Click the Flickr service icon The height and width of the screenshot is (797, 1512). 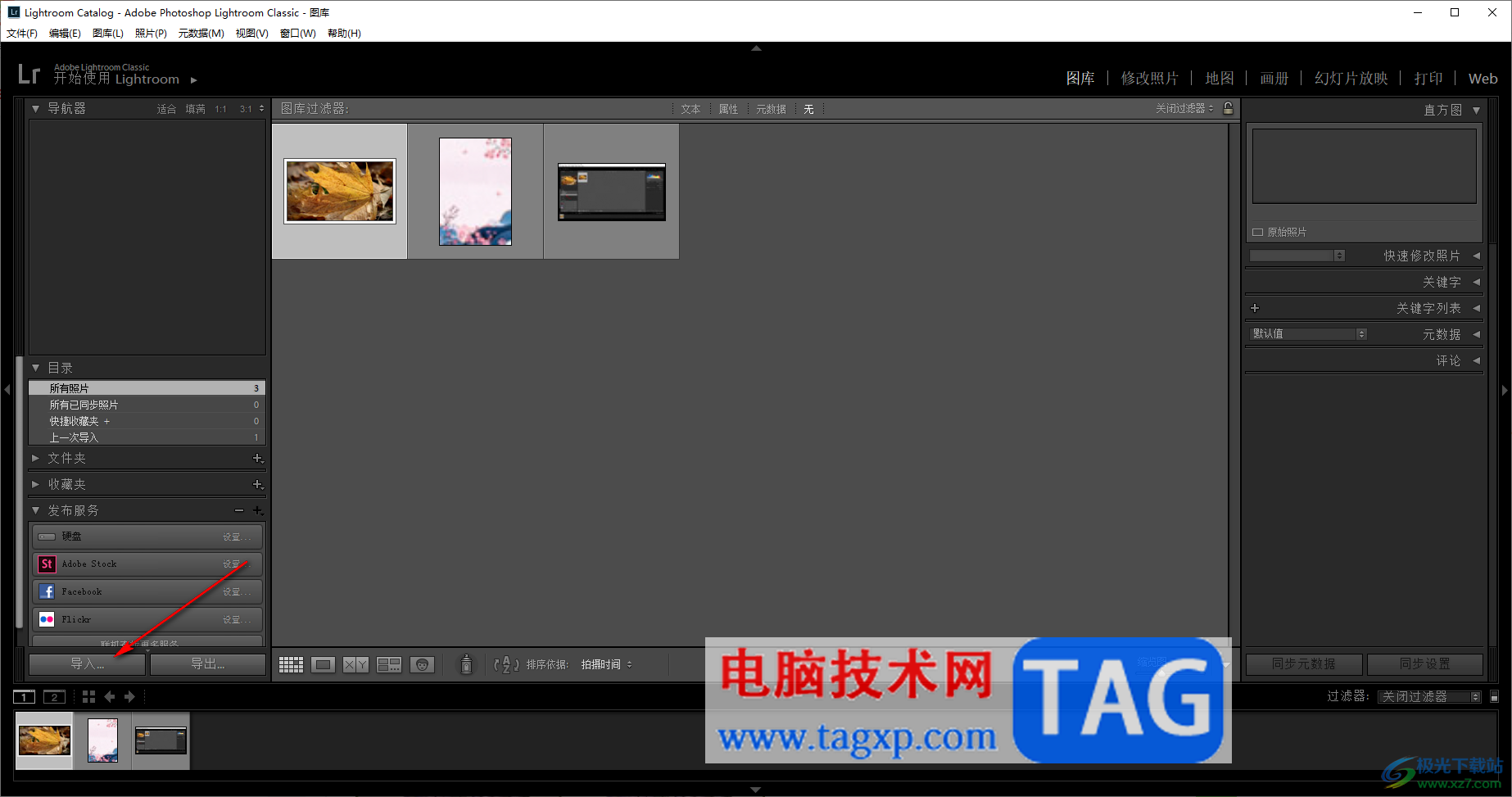coord(47,619)
